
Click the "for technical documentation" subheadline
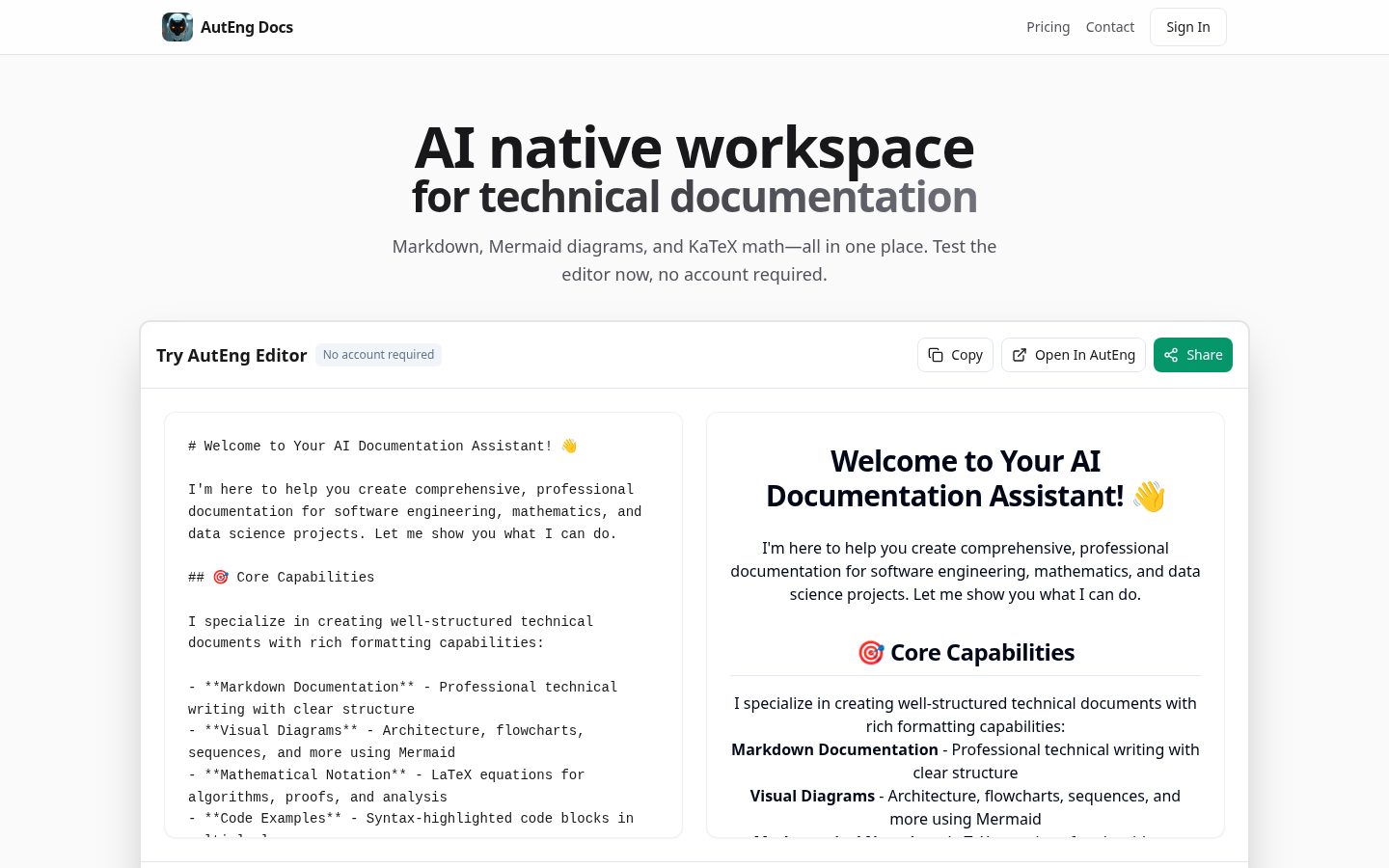(694, 197)
